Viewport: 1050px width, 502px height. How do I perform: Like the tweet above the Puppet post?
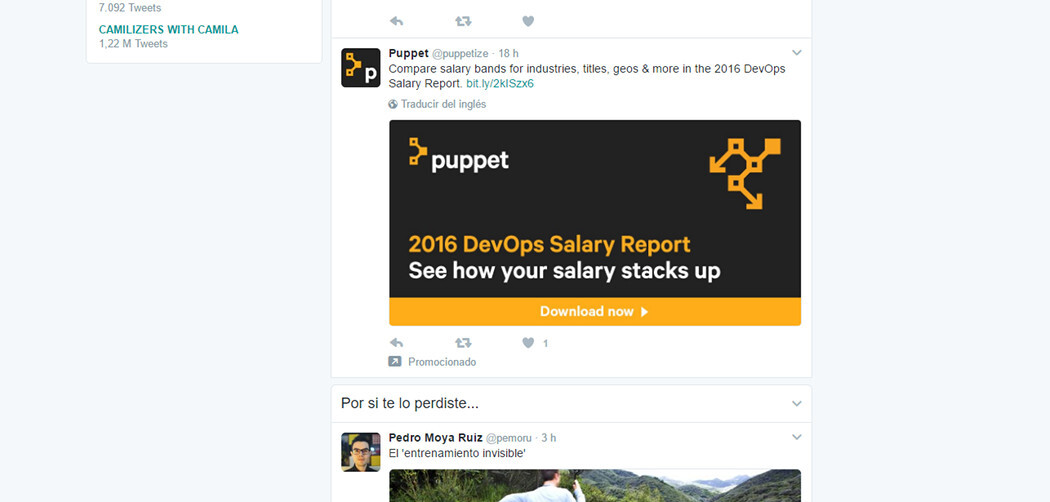tap(528, 21)
